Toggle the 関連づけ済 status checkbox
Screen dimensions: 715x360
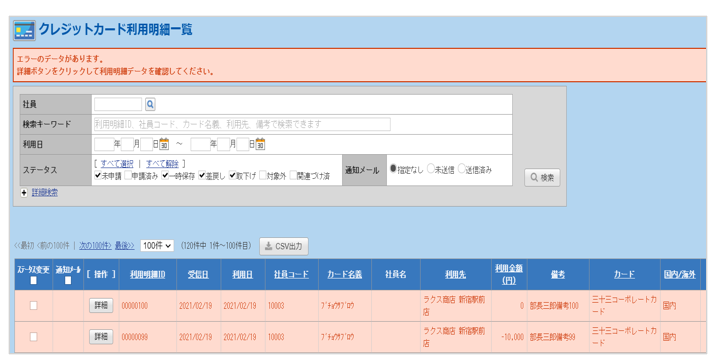coord(293,175)
